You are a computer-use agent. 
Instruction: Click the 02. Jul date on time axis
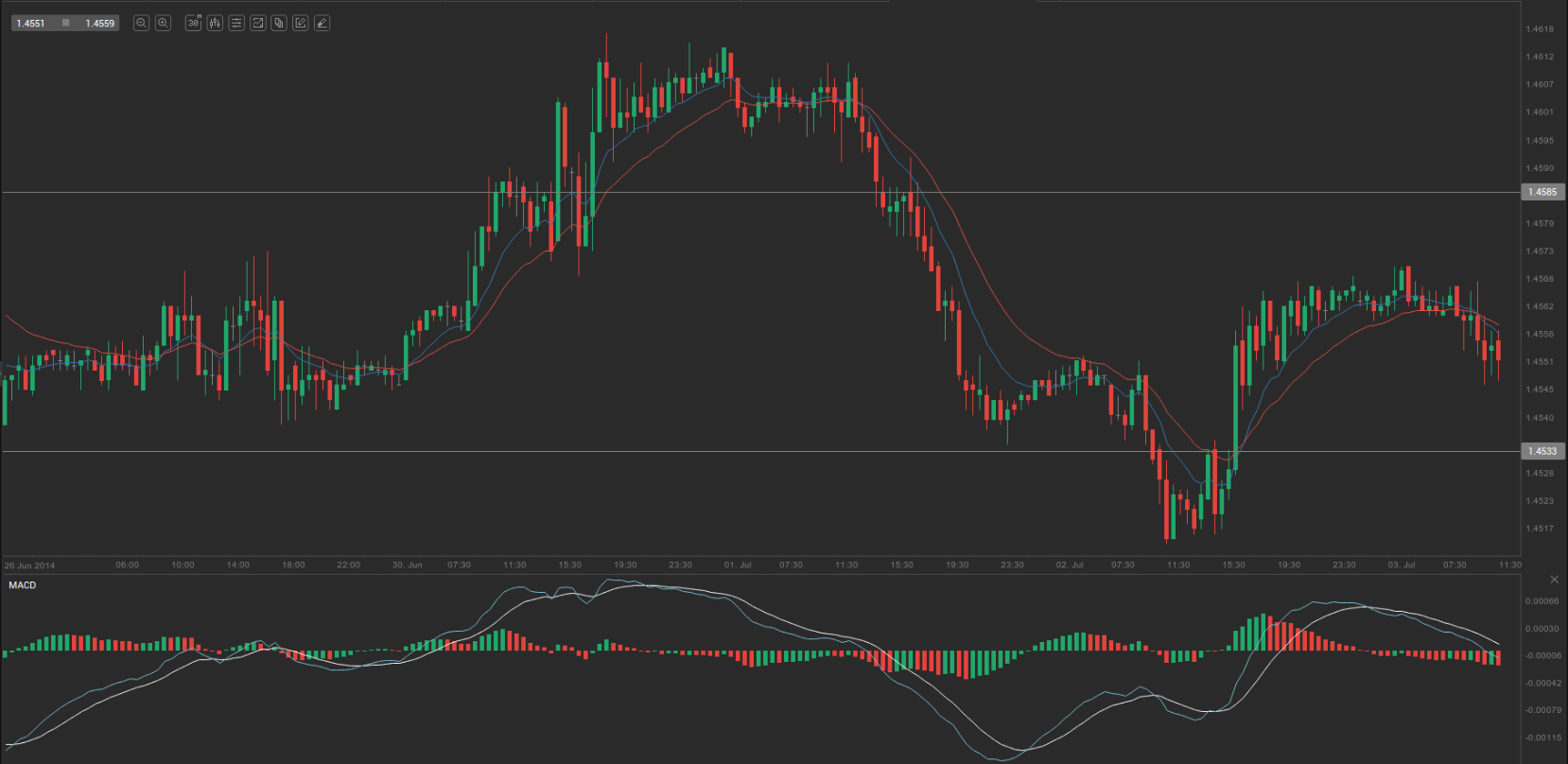pos(1070,564)
